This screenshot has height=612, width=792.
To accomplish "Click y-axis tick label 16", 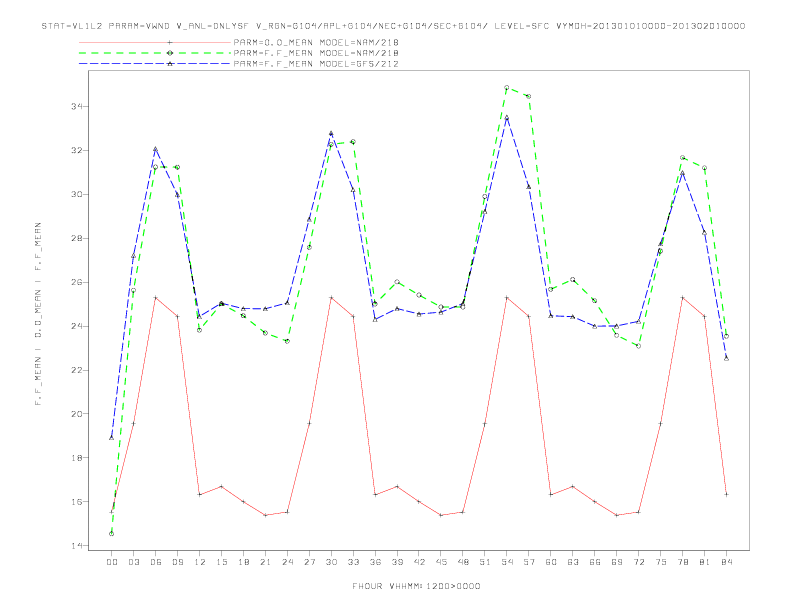I will pyautogui.click(x=76, y=502).
